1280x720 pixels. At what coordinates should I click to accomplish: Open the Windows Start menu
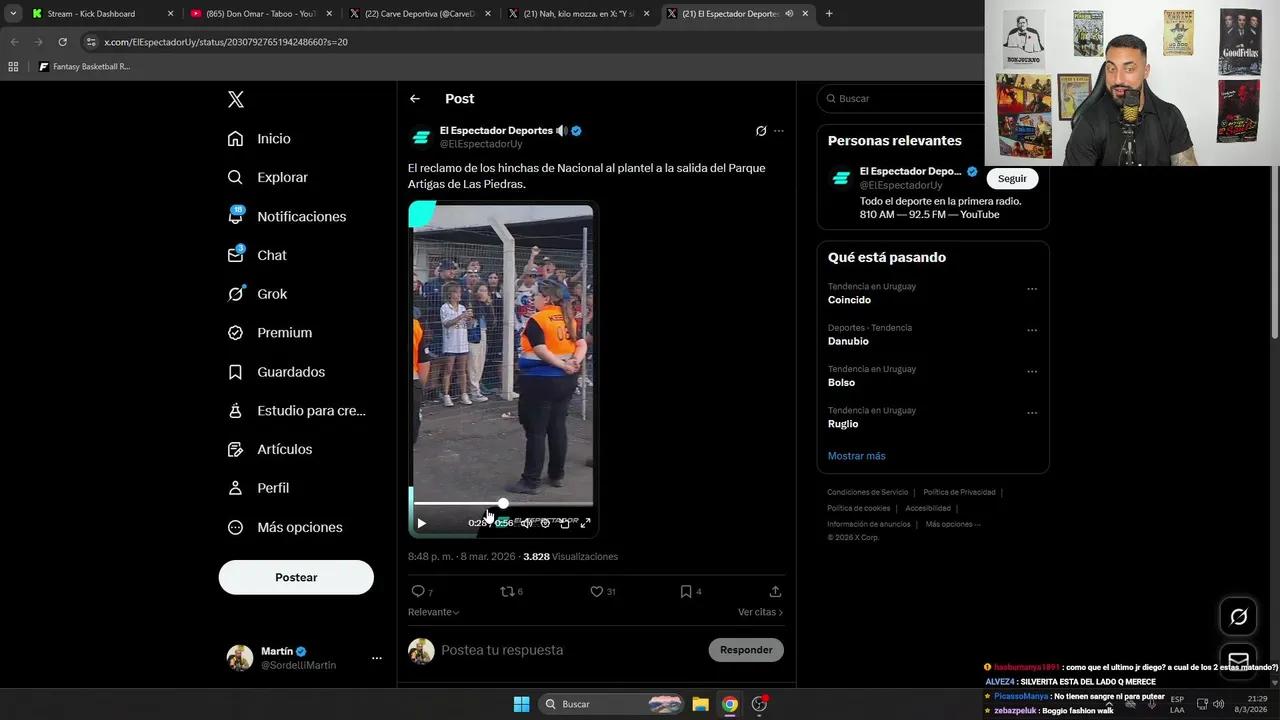[x=521, y=704]
